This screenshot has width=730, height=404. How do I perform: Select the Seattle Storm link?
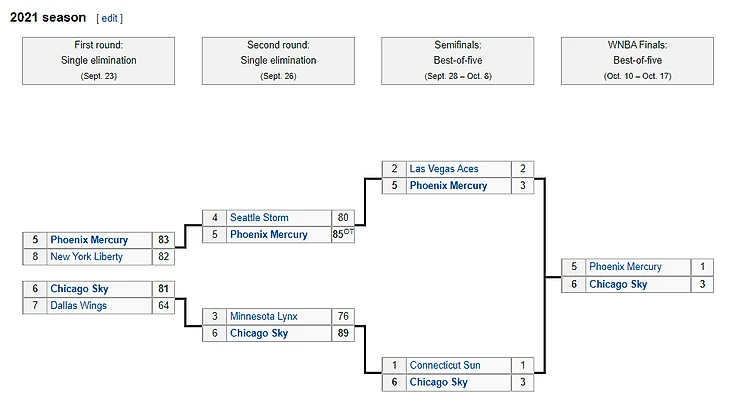(x=259, y=217)
